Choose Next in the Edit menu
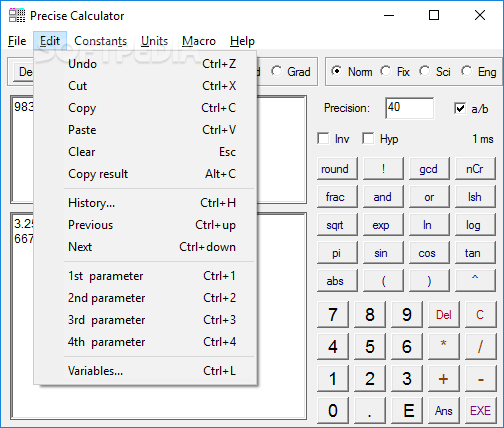 click(145, 247)
